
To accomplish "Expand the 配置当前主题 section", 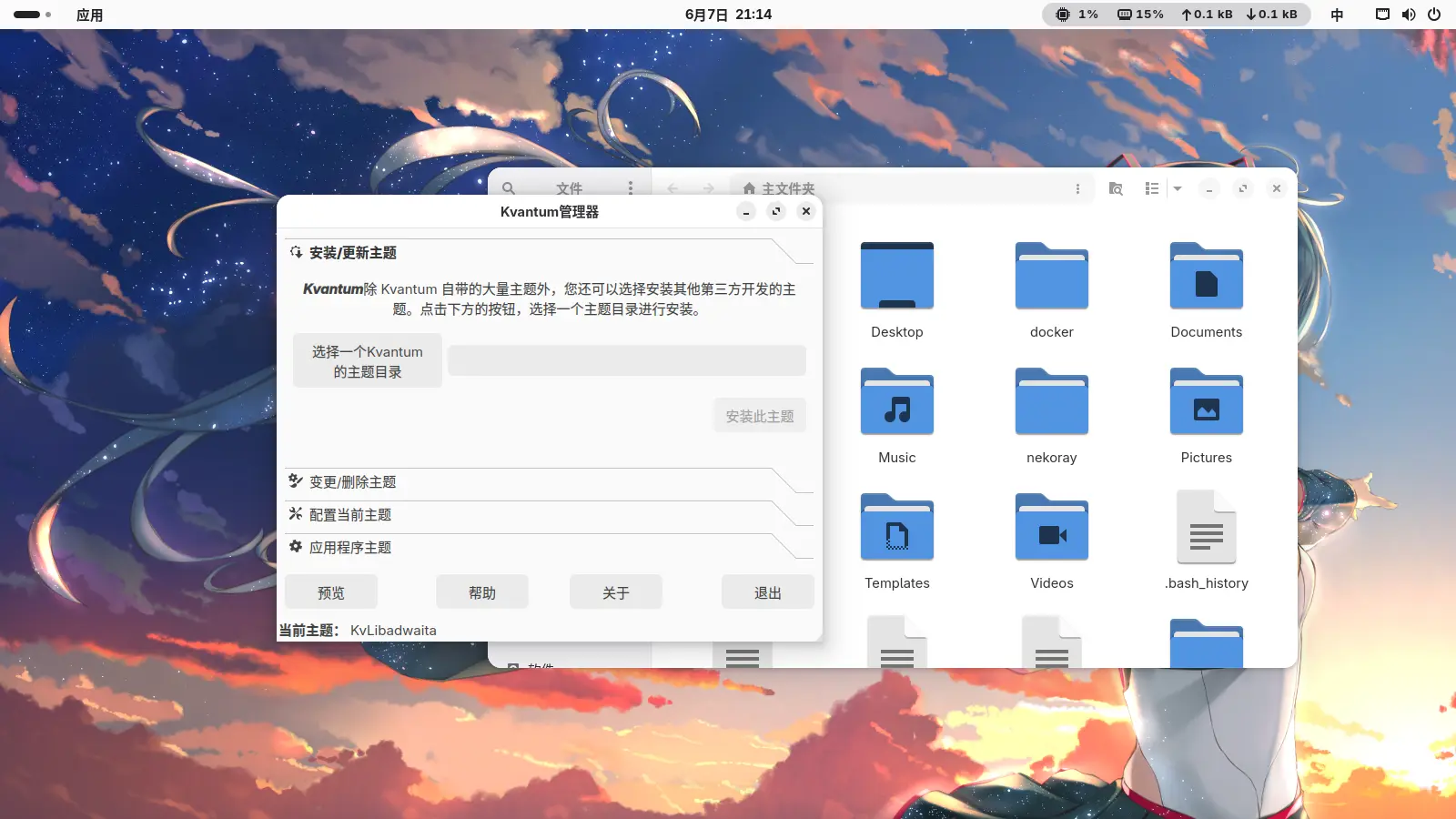I will click(x=549, y=515).
